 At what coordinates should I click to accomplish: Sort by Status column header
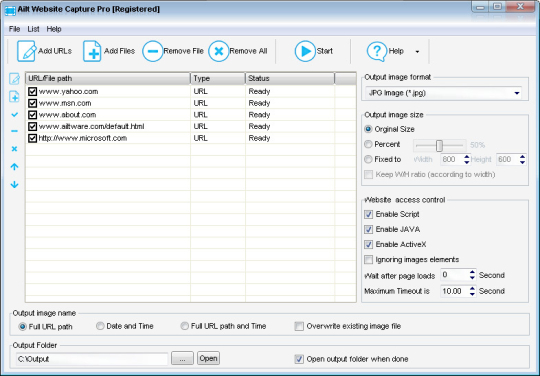(290, 79)
